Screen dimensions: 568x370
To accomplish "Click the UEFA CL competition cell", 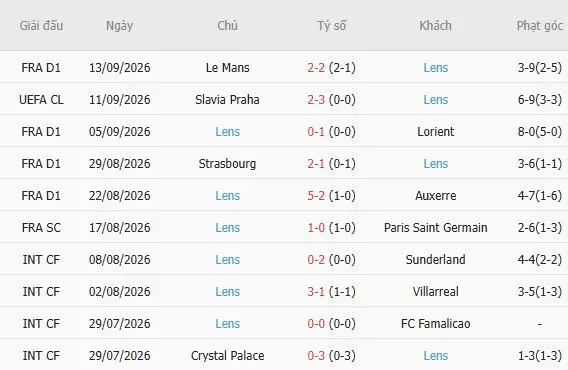I will pyautogui.click(x=41, y=100).
